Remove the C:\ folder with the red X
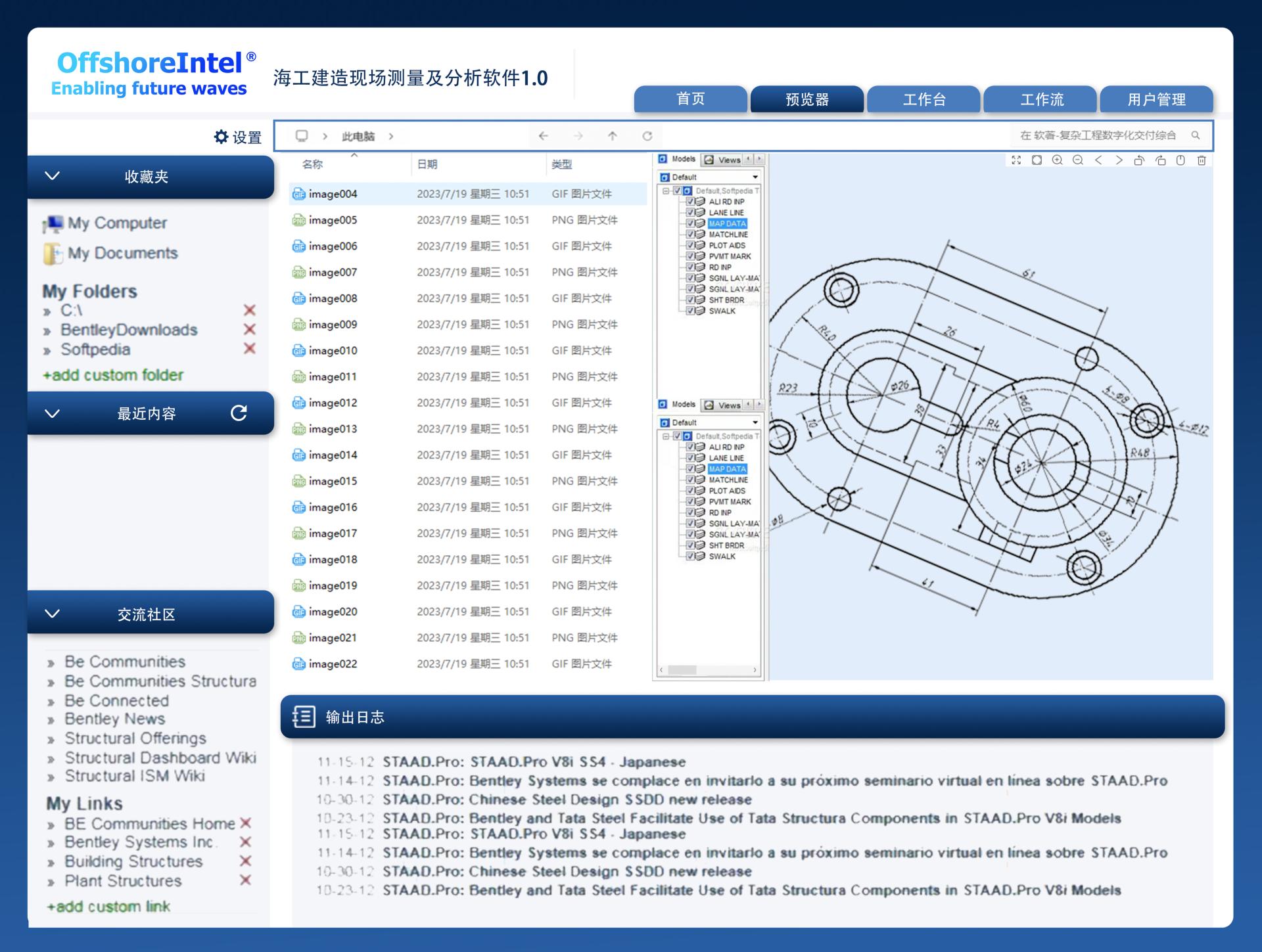1262x952 pixels. 250,310
